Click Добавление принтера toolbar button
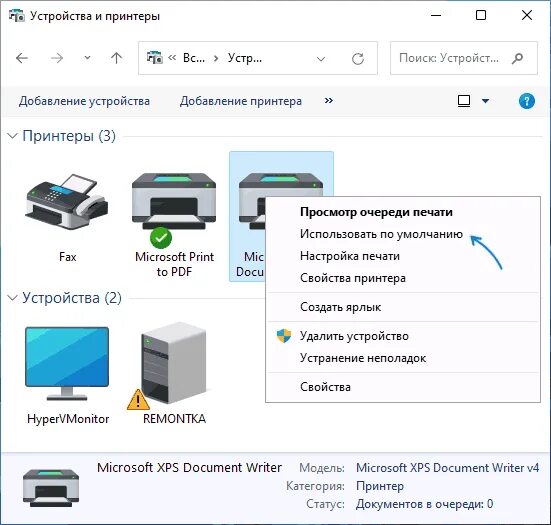 click(x=241, y=101)
